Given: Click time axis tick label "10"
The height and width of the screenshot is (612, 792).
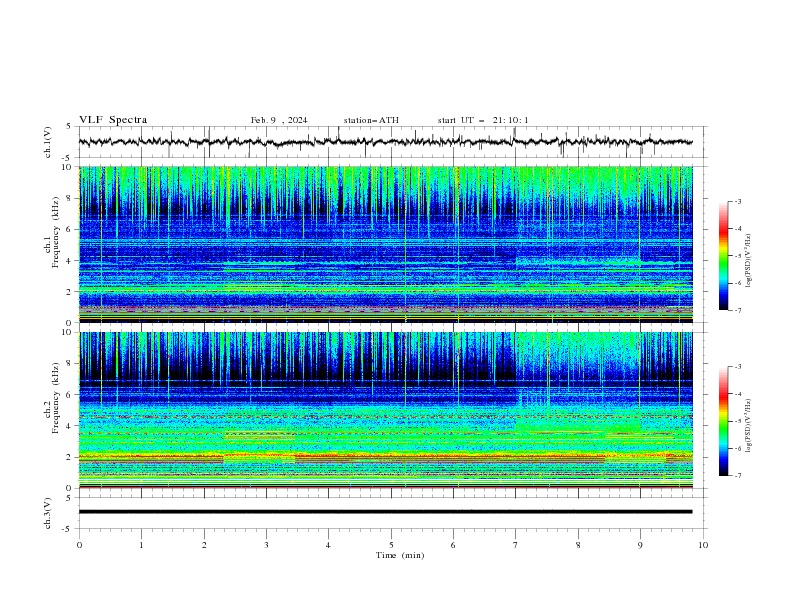Looking at the screenshot, I should coord(703,545).
